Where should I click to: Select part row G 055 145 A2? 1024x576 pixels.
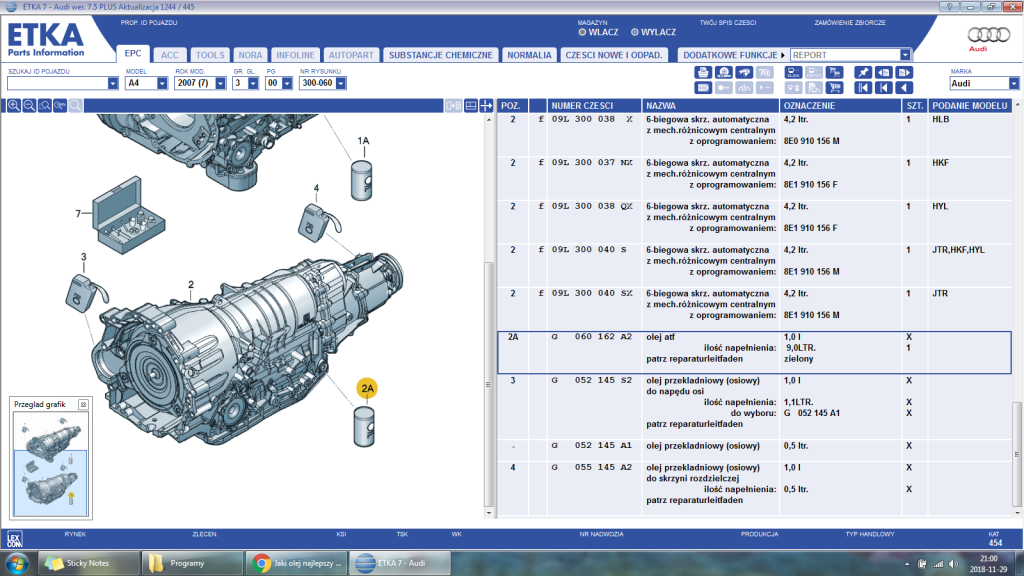tap(754, 488)
